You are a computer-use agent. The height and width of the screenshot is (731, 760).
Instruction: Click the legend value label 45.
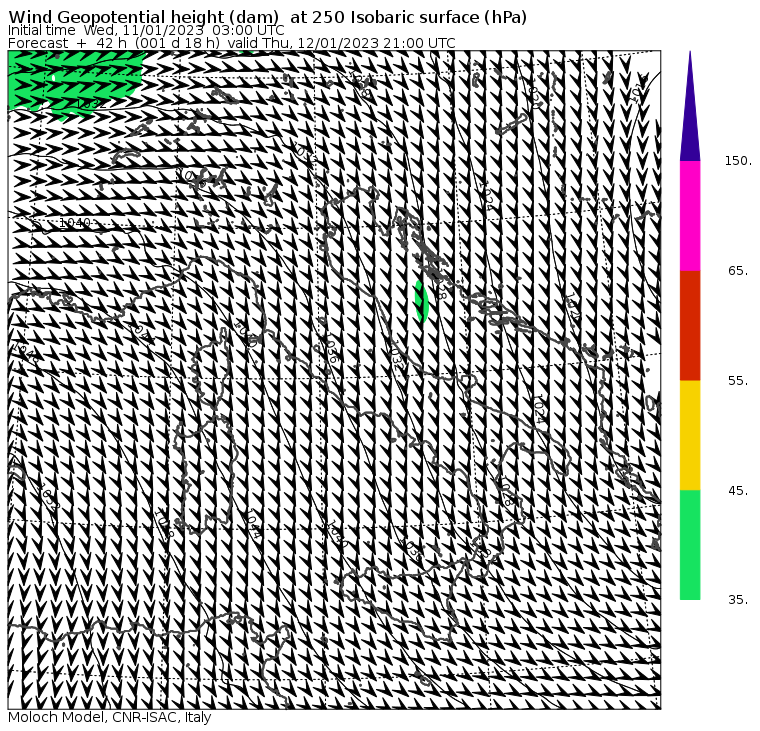coord(739,491)
